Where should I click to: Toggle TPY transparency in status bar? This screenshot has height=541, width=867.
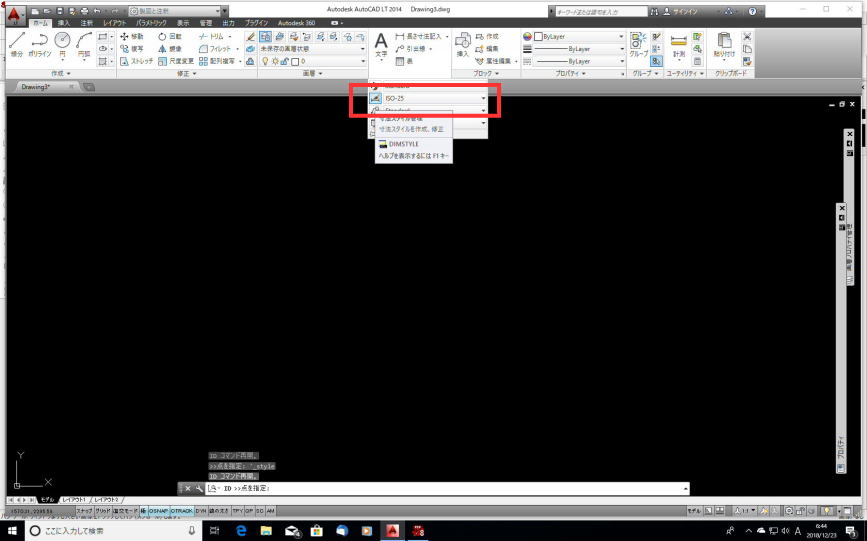click(237, 511)
